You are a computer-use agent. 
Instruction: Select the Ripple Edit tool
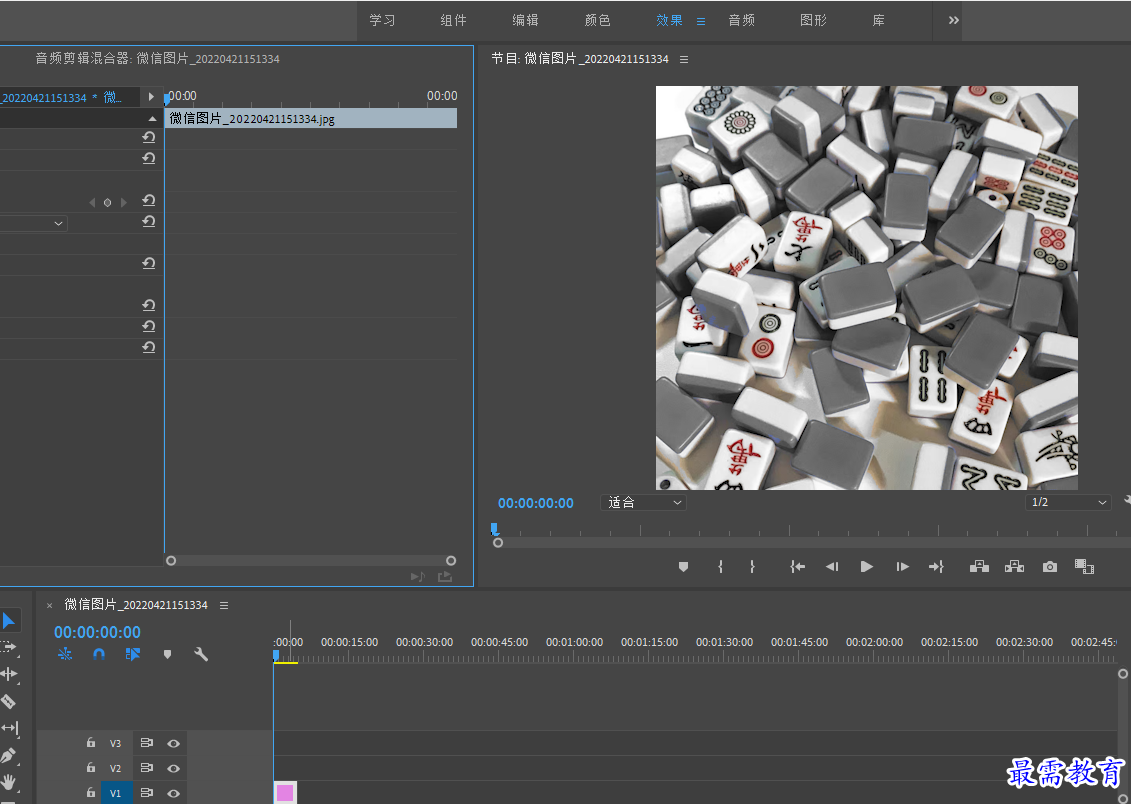[9, 674]
